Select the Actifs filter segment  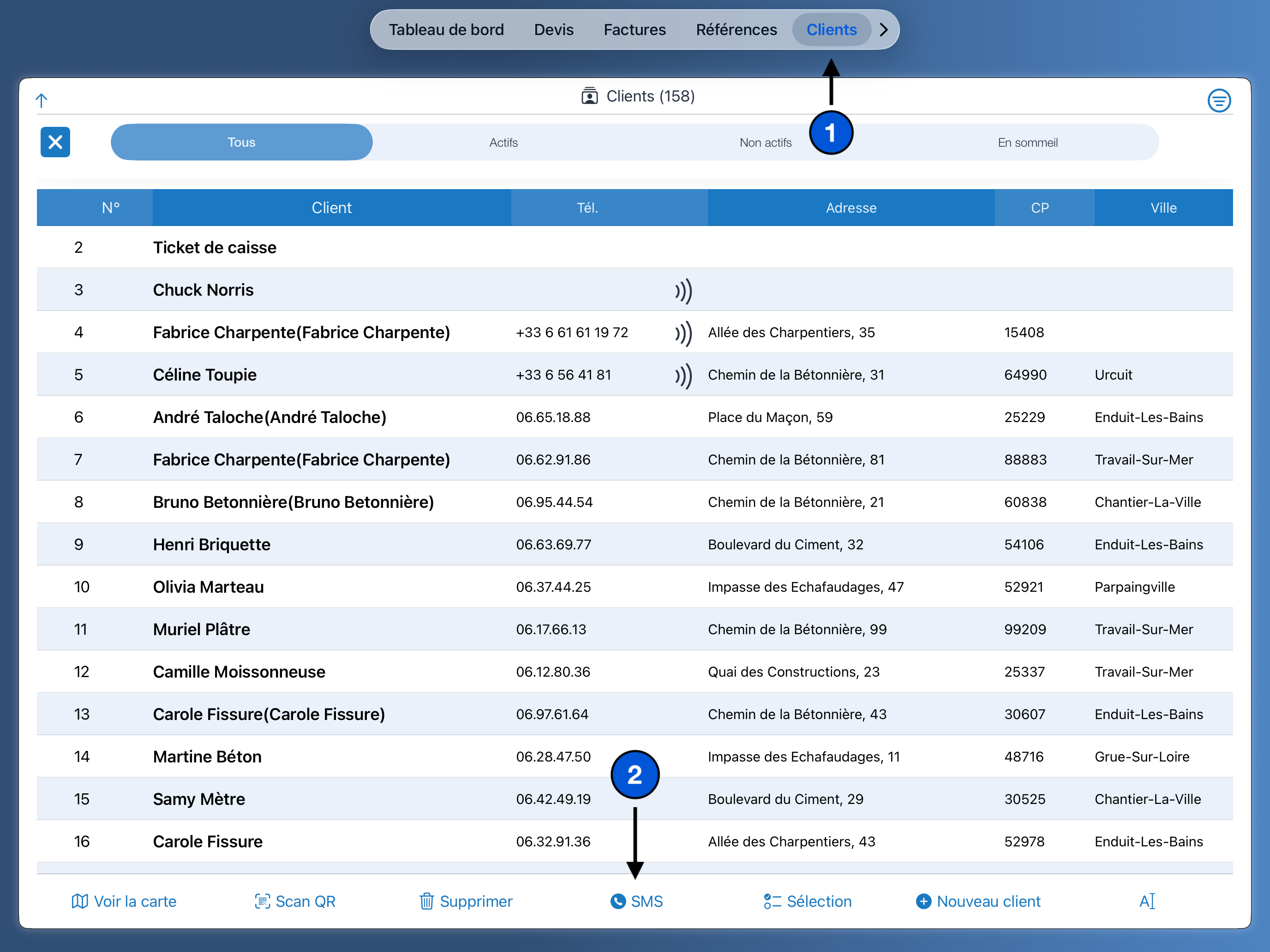click(x=503, y=143)
